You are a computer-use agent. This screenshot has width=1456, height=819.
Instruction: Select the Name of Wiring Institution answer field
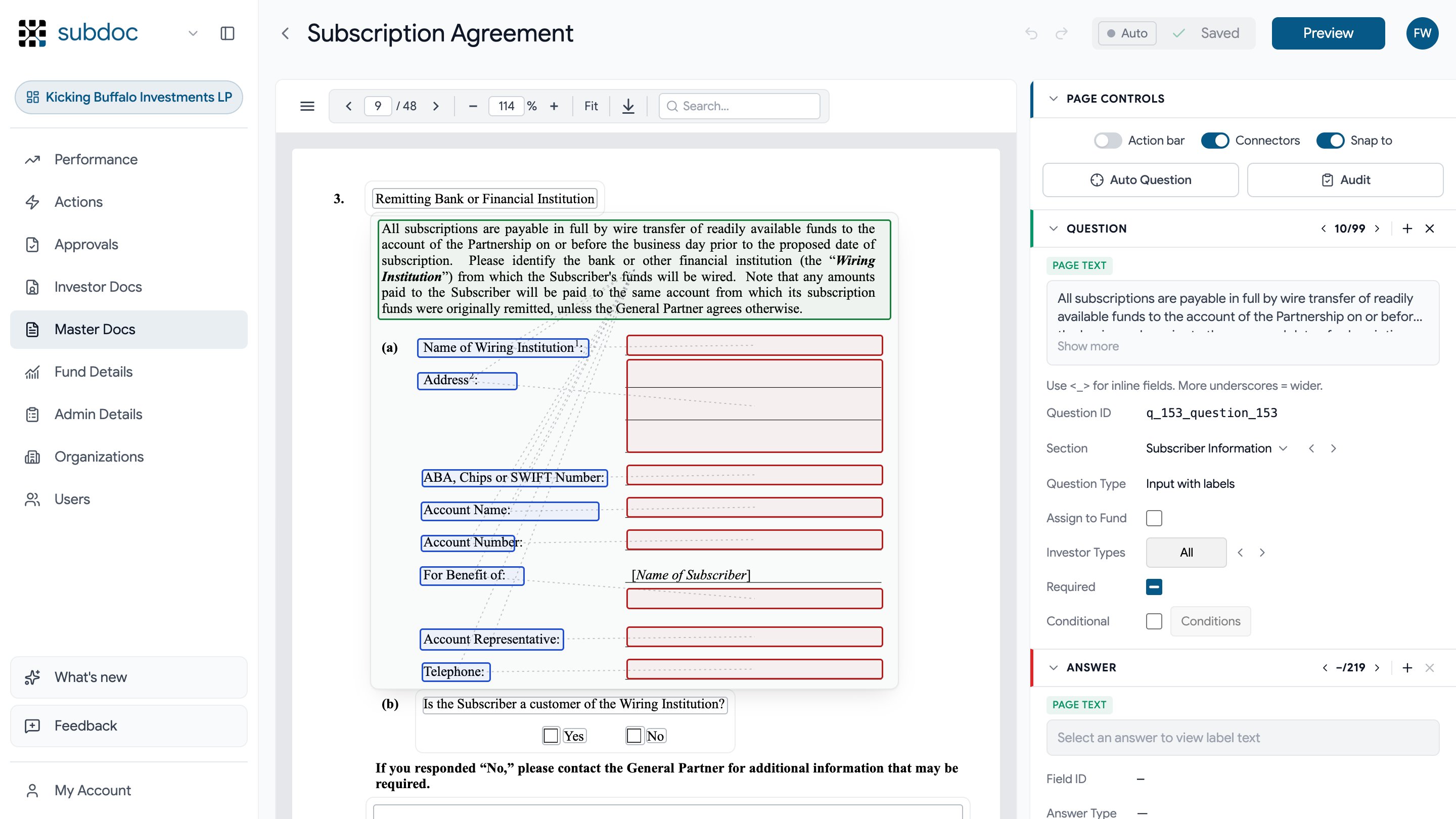pyautogui.click(x=754, y=345)
